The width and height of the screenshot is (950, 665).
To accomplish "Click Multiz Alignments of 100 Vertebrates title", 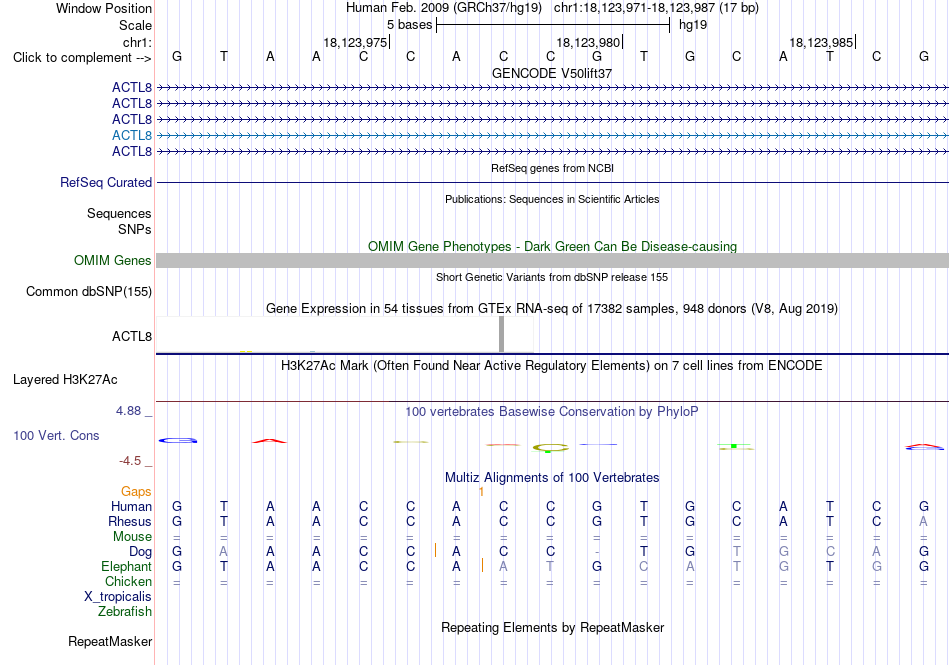I will click(552, 478).
